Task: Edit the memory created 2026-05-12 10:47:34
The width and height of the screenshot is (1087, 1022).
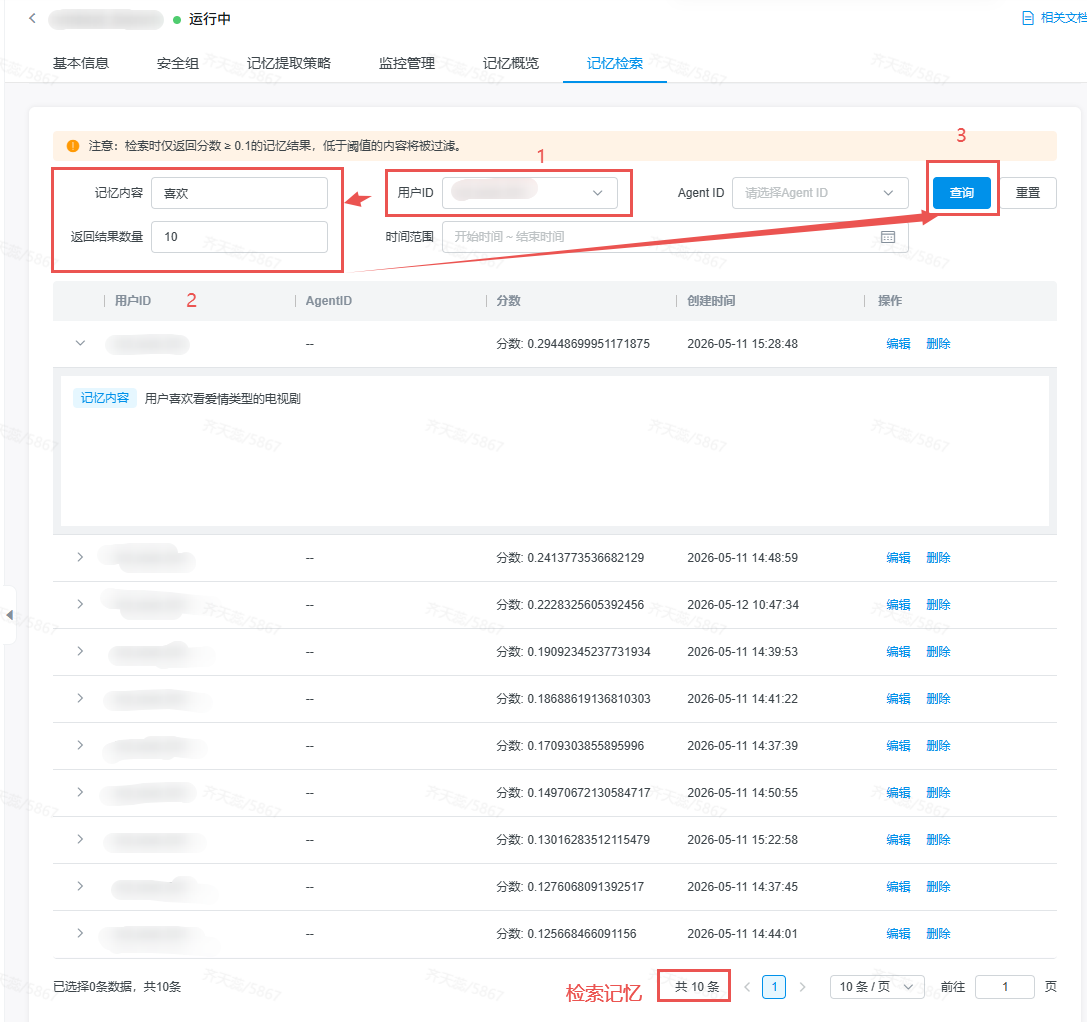Action: point(898,605)
